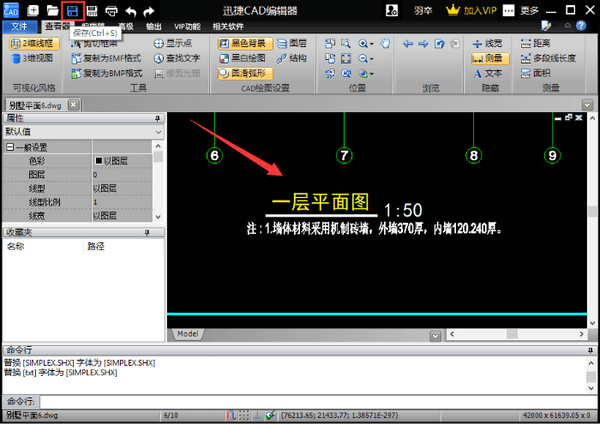Click the 命令行 input field
This screenshot has height=424, width=600.
[318, 401]
